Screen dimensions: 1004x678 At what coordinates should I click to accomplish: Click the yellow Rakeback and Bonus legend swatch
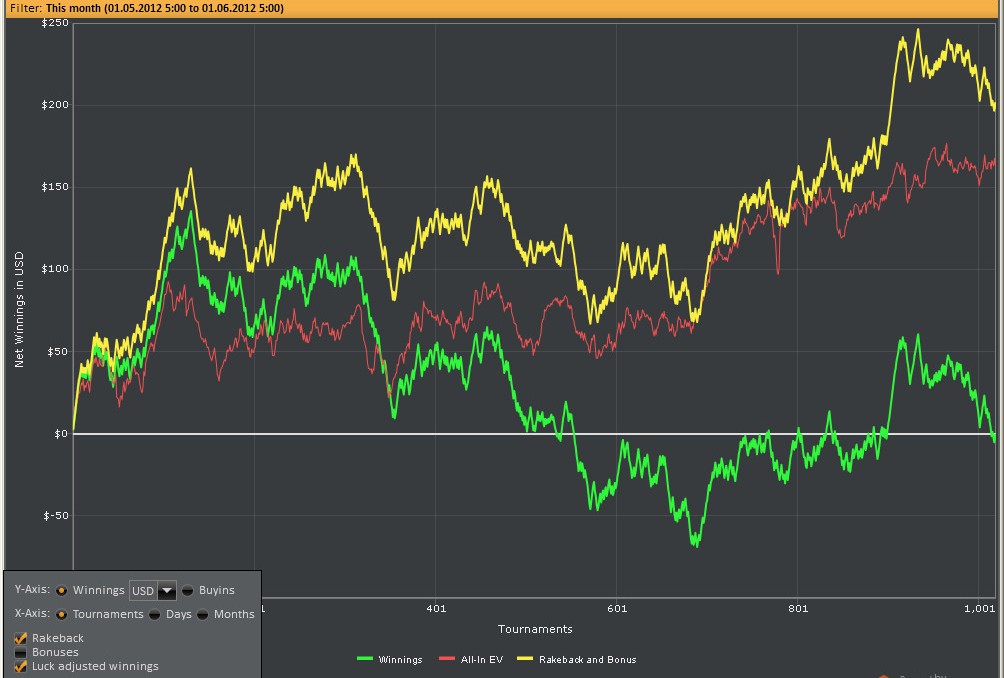point(525,659)
